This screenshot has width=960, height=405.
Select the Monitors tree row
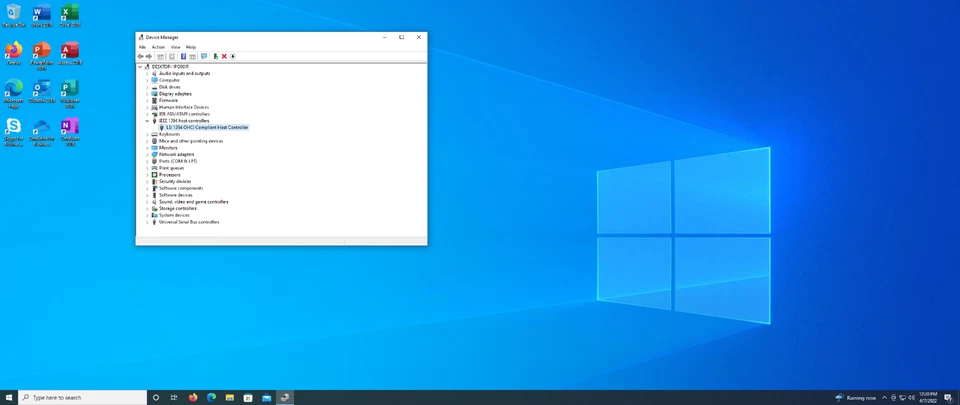click(x=165, y=147)
